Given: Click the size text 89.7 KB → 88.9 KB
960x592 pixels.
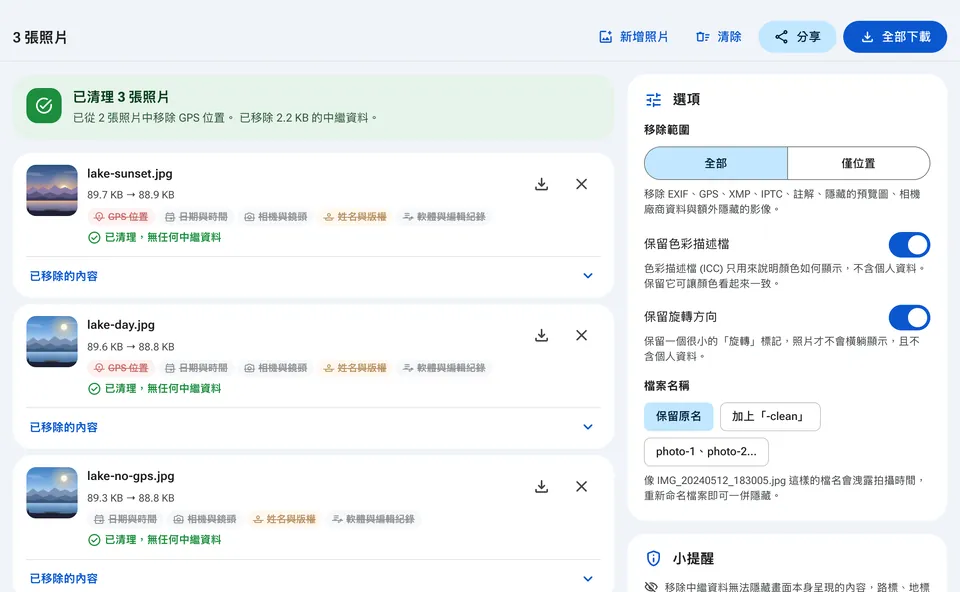Looking at the screenshot, I should [130, 195].
